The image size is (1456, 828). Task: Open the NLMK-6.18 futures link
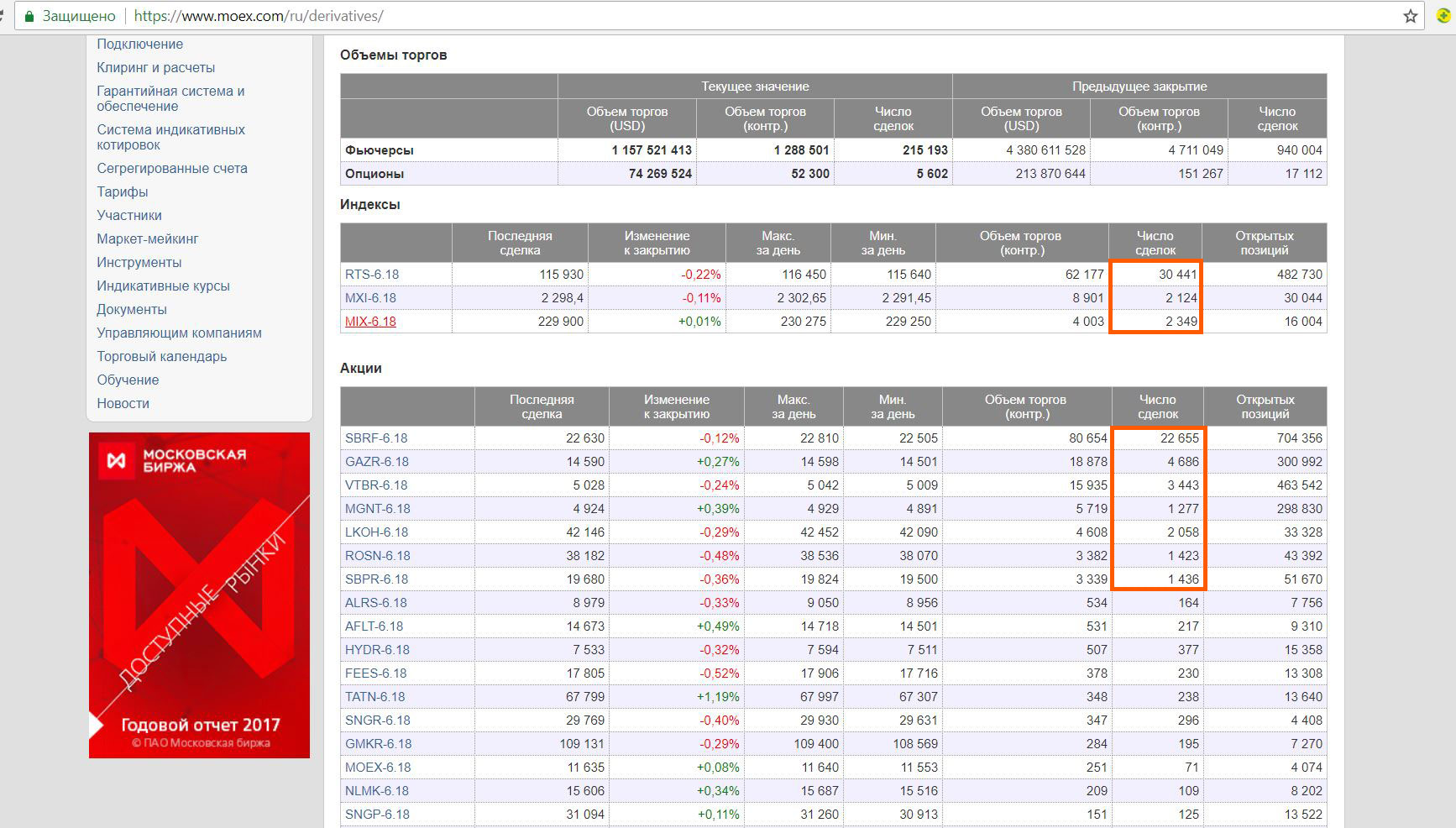(x=377, y=790)
